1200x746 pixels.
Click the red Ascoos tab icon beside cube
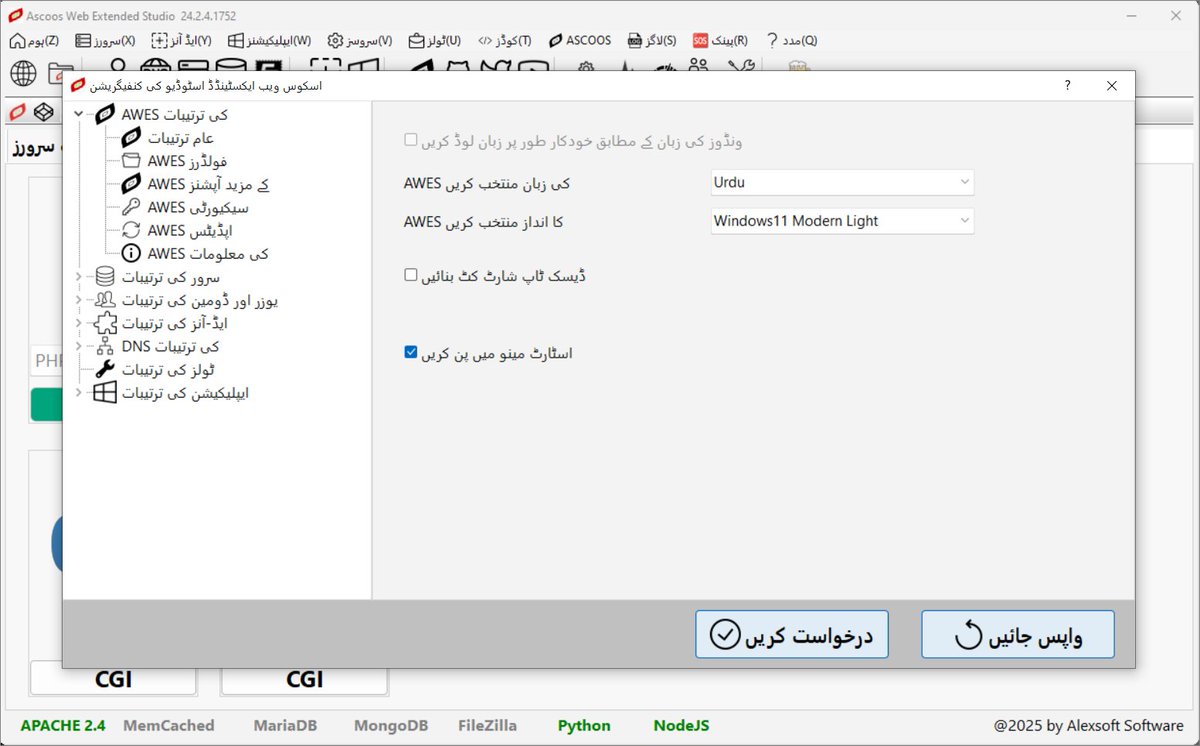[x=16, y=111]
